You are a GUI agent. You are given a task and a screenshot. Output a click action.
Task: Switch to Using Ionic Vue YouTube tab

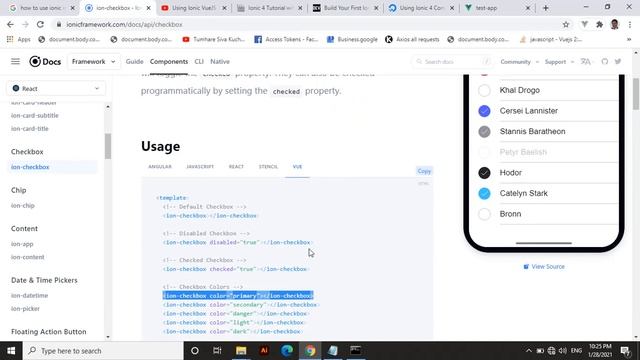(193, 8)
